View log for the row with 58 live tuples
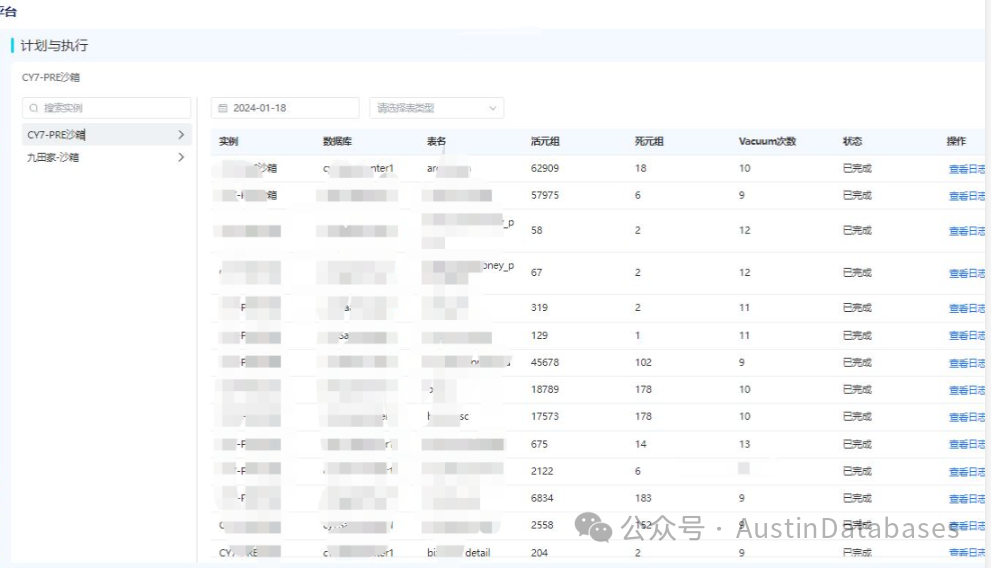This screenshot has width=991, height=568. tap(966, 231)
